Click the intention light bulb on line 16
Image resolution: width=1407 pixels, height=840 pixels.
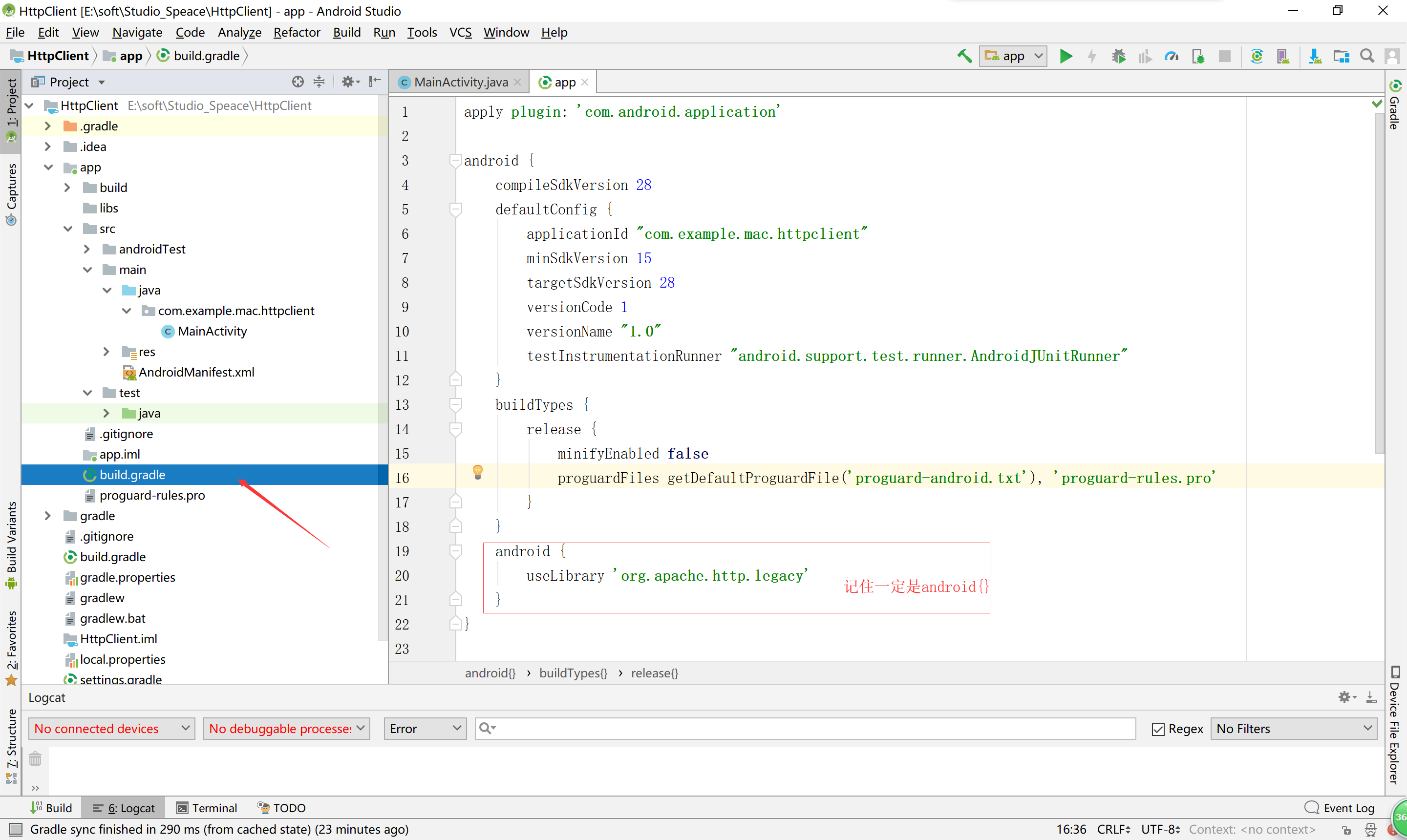pos(477,472)
